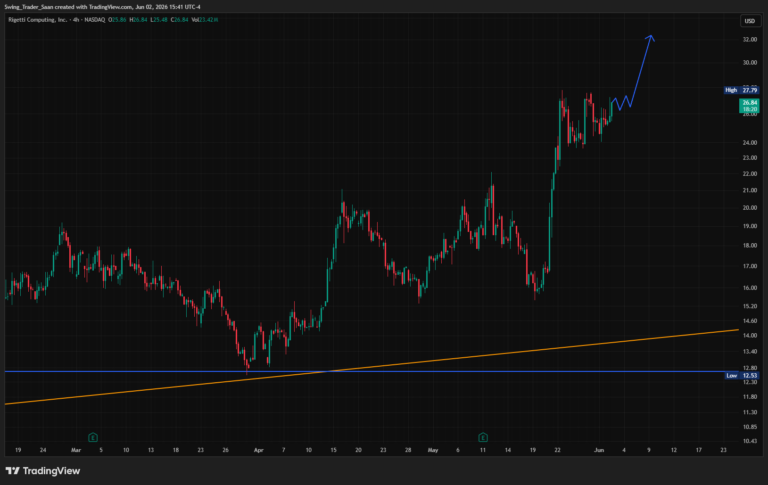Click the earnings E marker near March
768x485 pixels.
93,437
